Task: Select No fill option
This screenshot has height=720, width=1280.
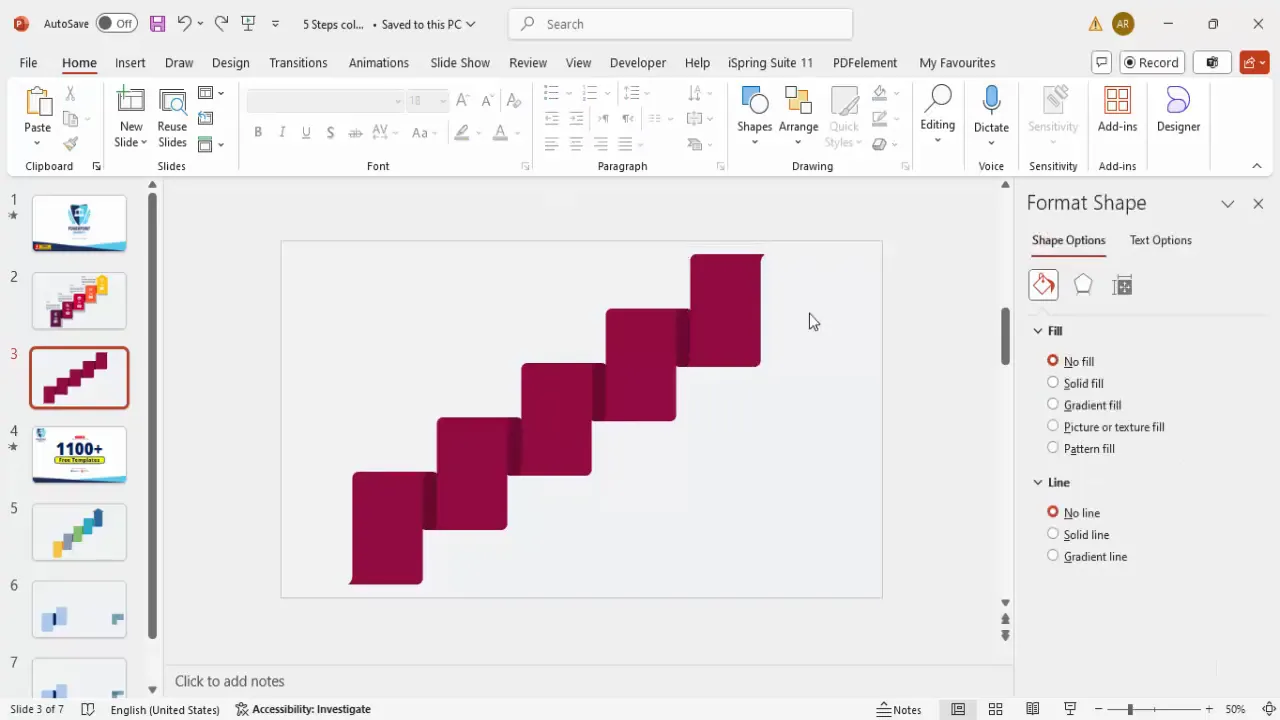Action: pyautogui.click(x=1070, y=361)
